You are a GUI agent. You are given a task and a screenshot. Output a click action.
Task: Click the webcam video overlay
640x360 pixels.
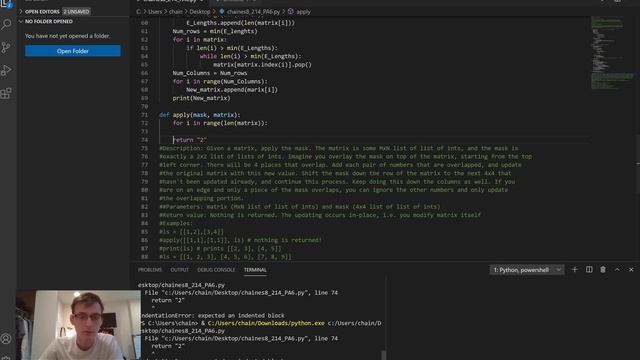(x=78, y=325)
